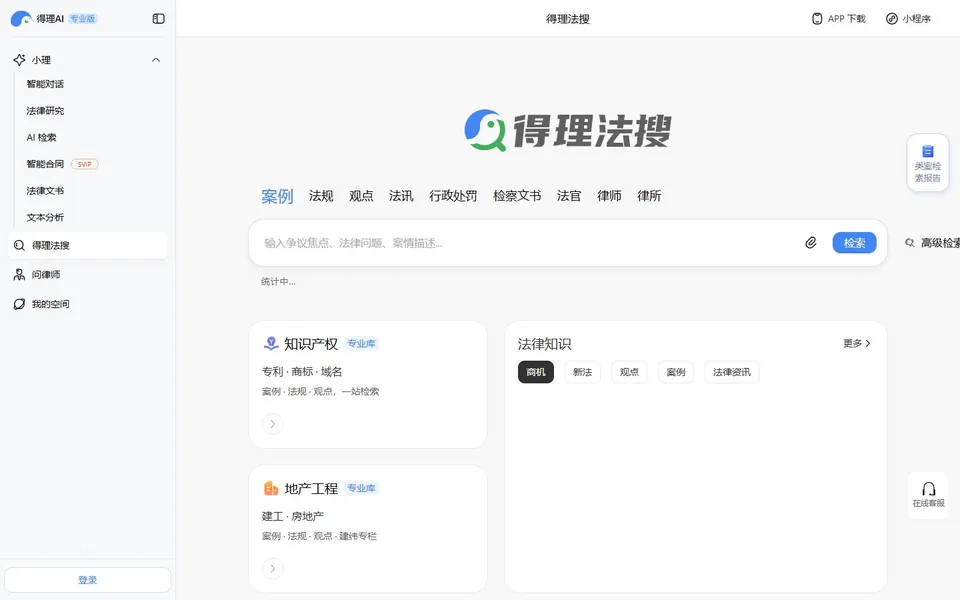Open the 小程序 link text
This screenshot has height=600, width=960.
click(x=917, y=19)
